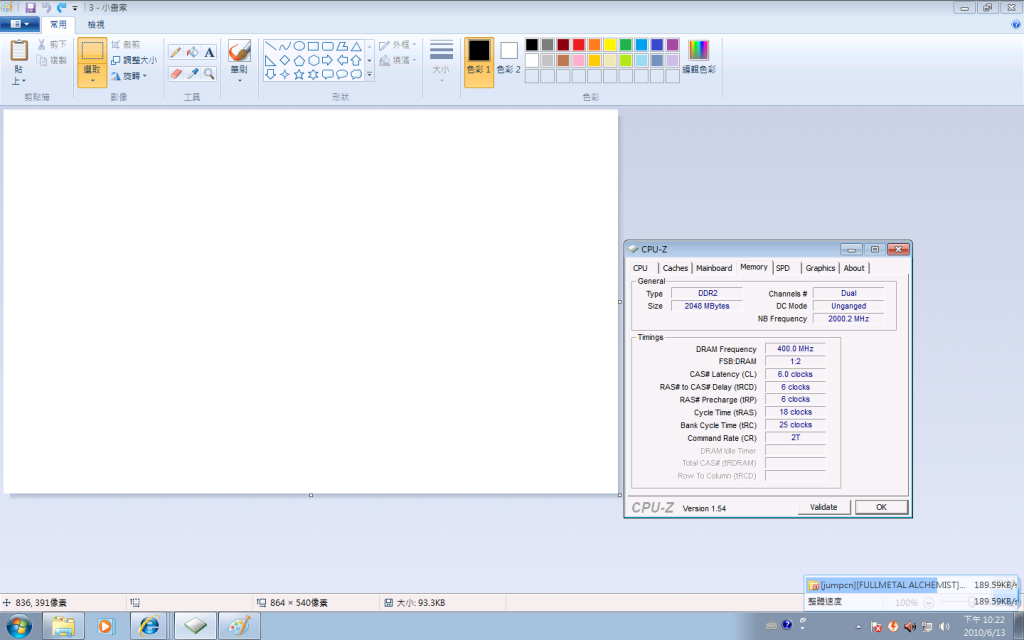
Task: Select the Text tool
Action: pyautogui.click(x=210, y=52)
